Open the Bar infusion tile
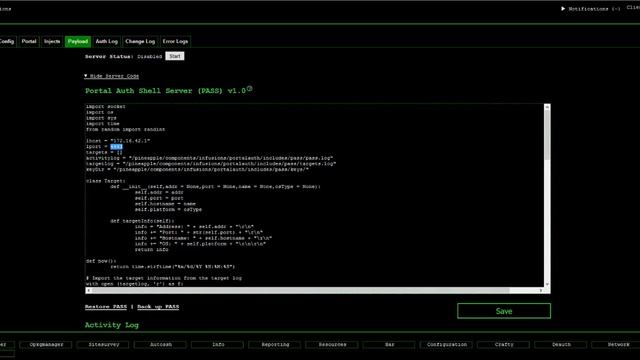The height and width of the screenshot is (360, 640). coord(390,344)
